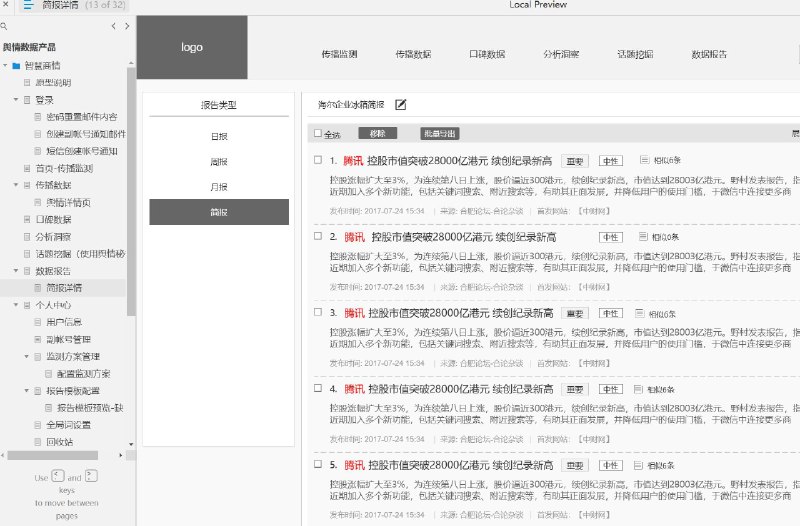Select 日报 report type
This screenshot has width=800, height=526.
point(219,136)
